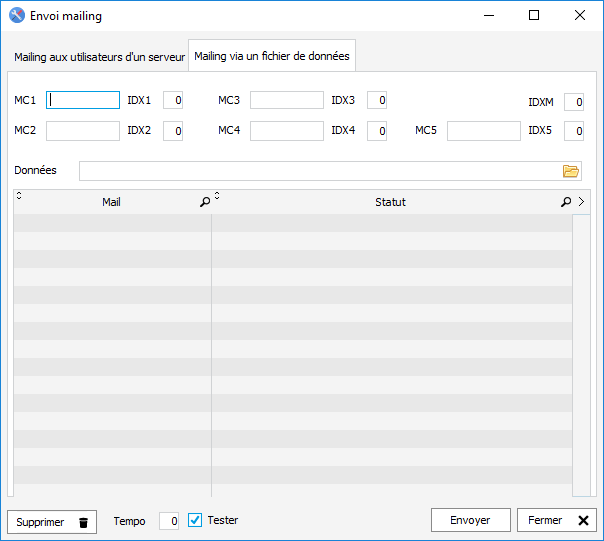
Task: Click the app icon in title bar
Action: (16, 16)
